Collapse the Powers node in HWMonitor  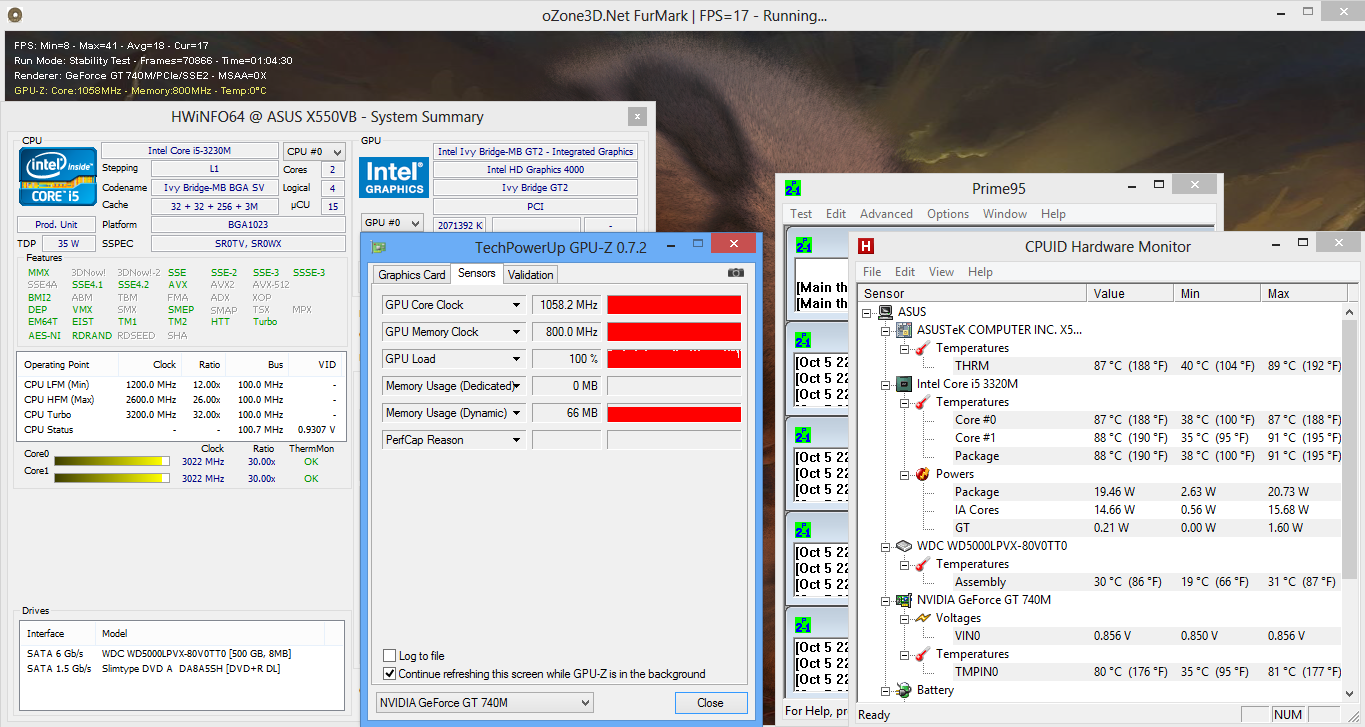coord(904,474)
